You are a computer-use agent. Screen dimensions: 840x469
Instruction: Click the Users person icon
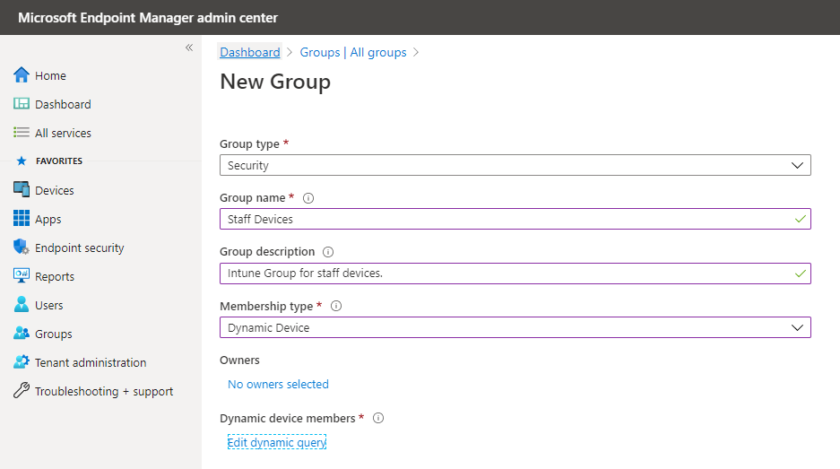pos(21,304)
